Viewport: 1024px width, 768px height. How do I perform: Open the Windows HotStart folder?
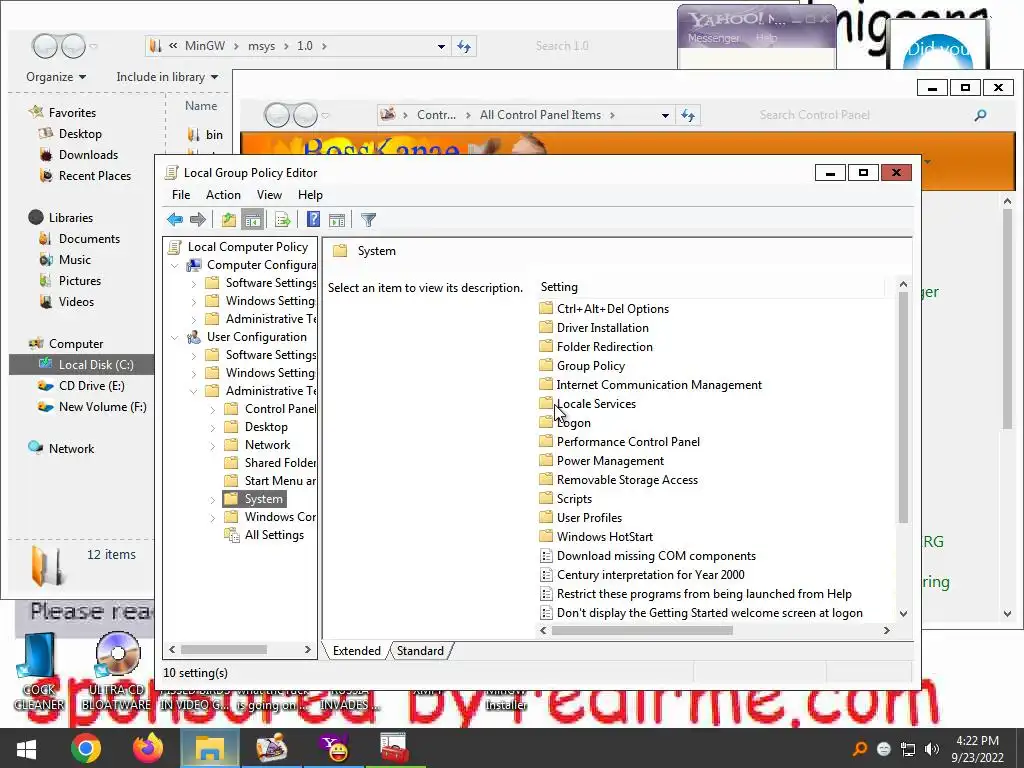tap(605, 536)
